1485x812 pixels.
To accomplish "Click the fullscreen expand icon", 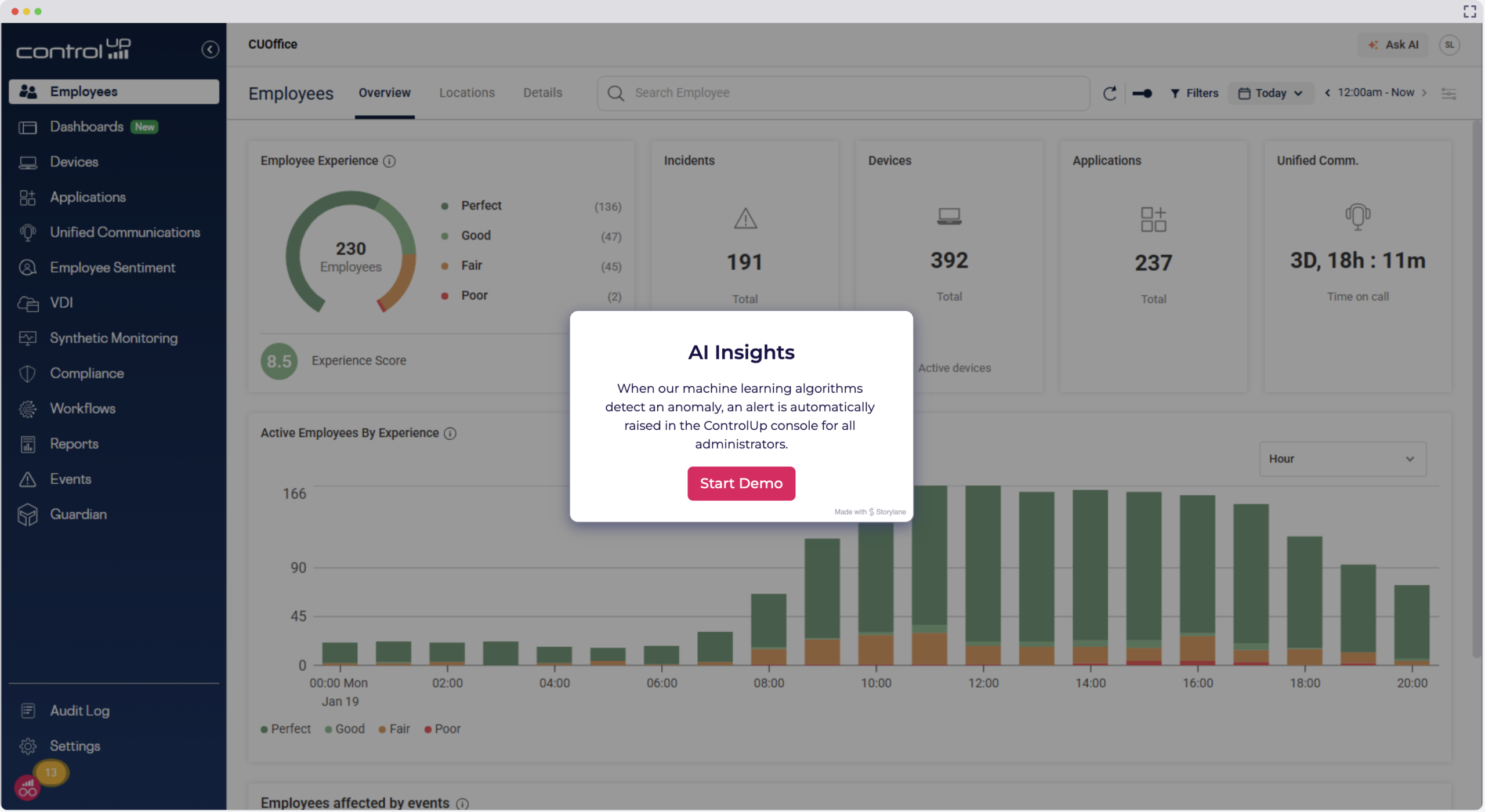I will pos(1469,12).
